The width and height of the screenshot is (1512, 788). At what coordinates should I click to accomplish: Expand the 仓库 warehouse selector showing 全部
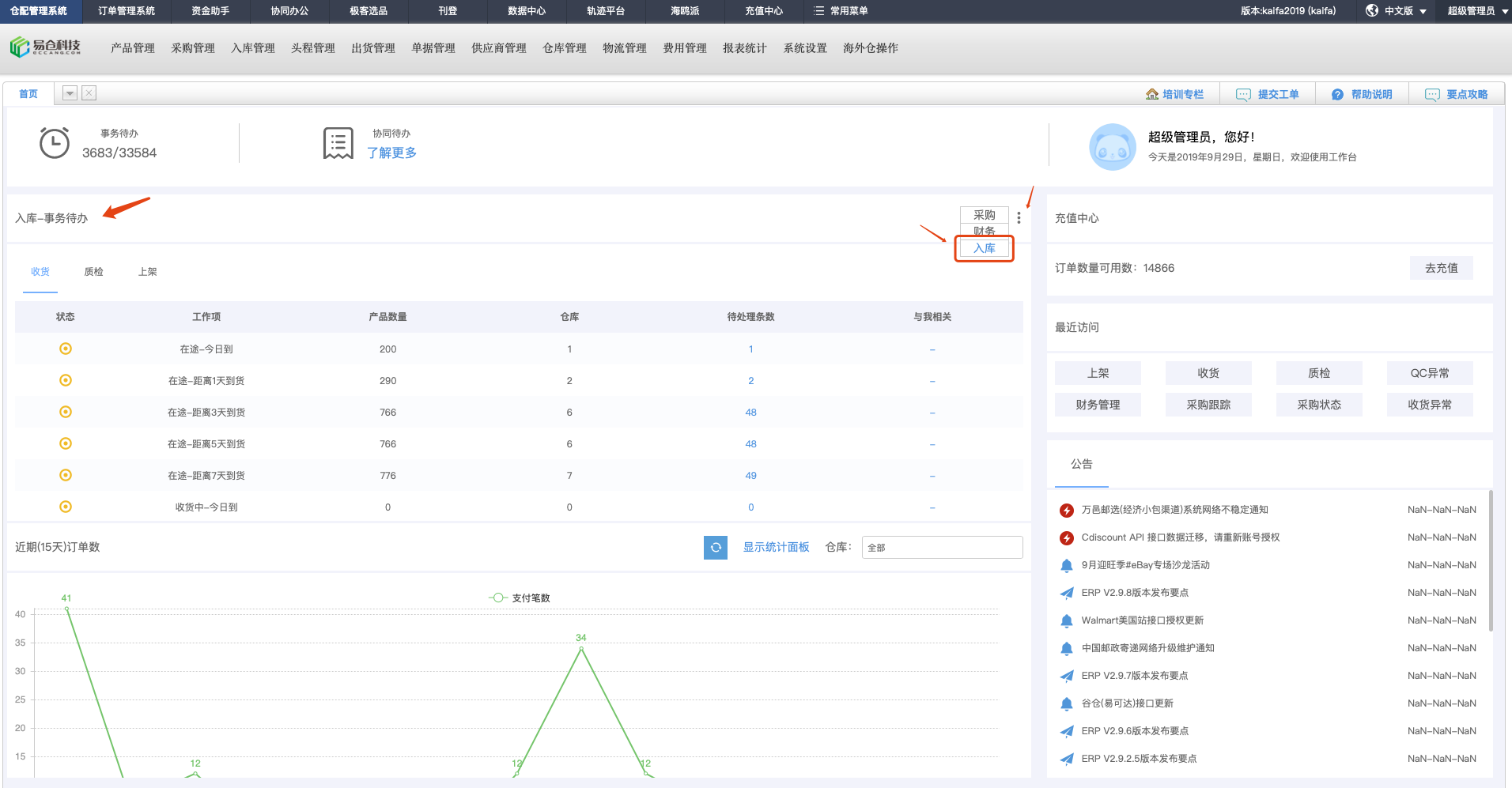[x=941, y=547]
